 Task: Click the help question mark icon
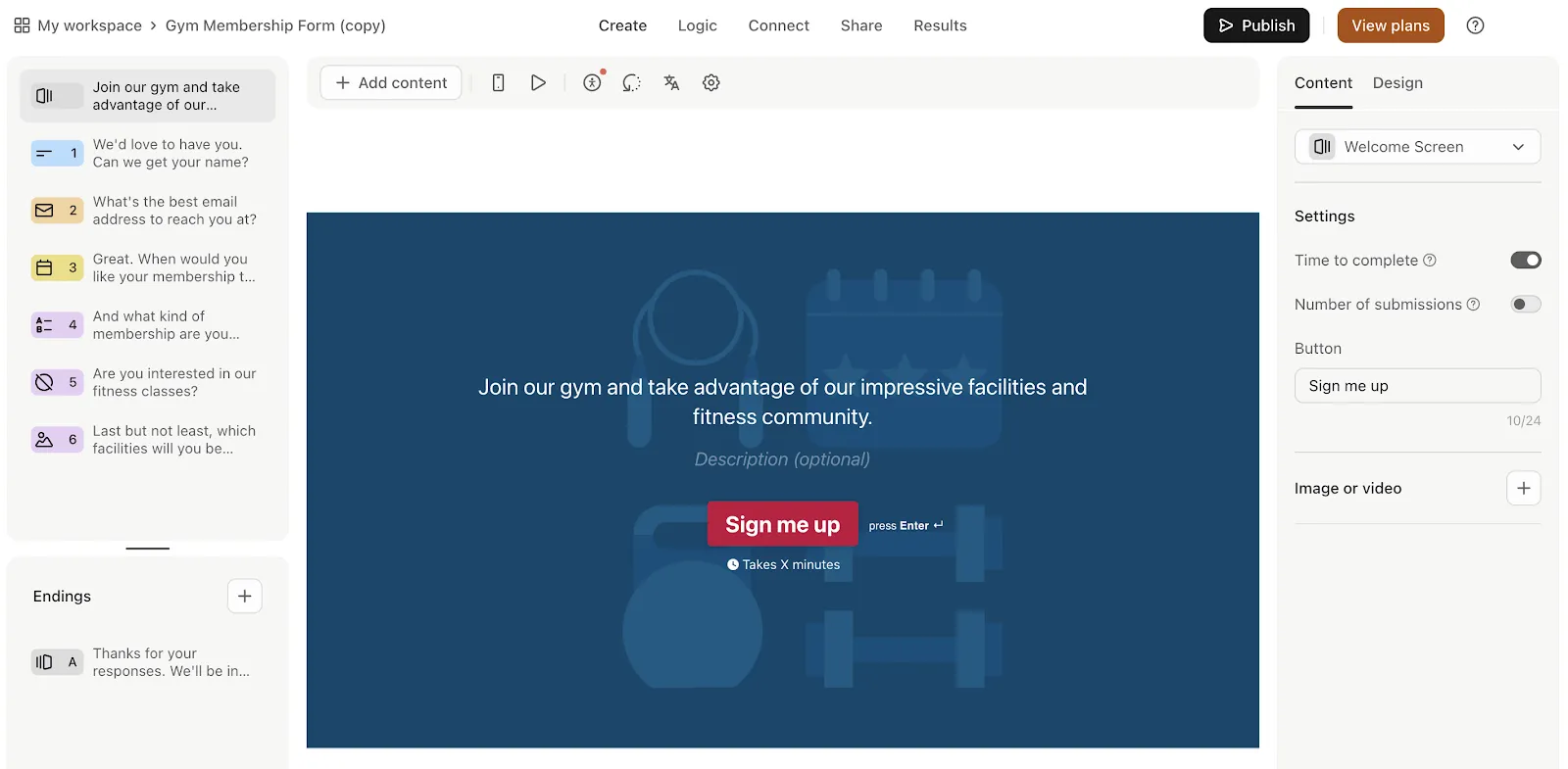1475,25
